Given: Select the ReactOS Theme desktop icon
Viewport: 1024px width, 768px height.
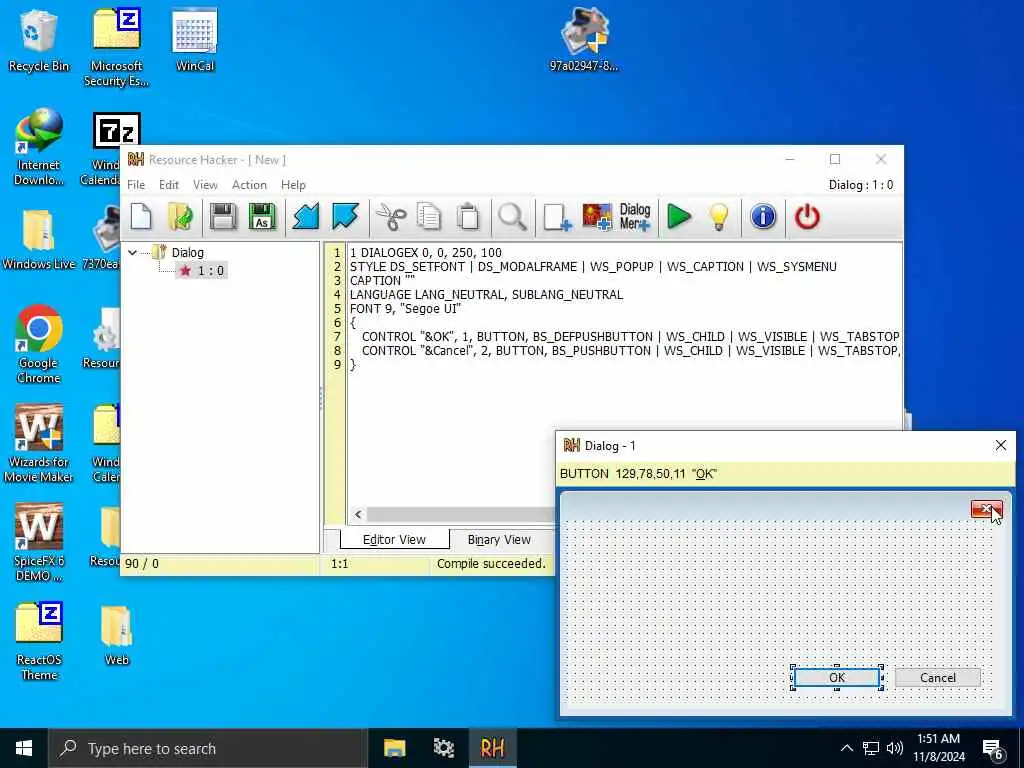Looking at the screenshot, I should pyautogui.click(x=39, y=641).
